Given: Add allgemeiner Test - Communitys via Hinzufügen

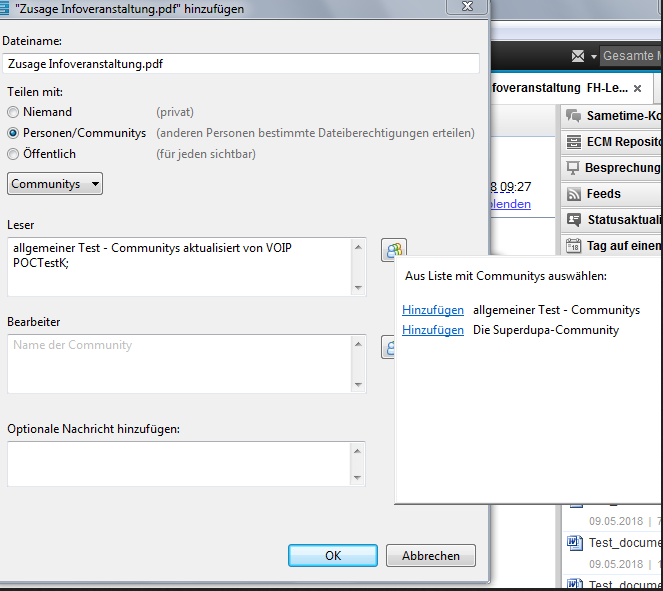Looking at the screenshot, I should [x=432, y=310].
